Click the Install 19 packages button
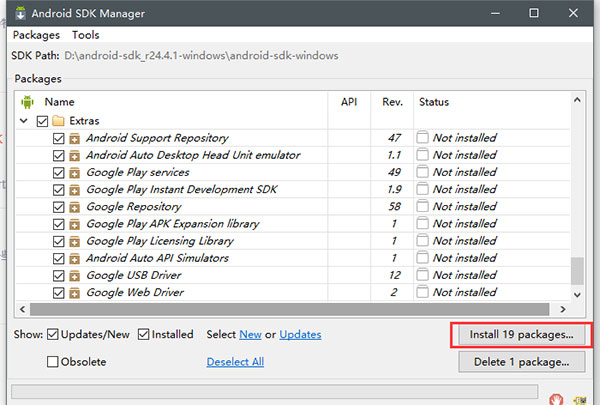The image size is (600, 405). (x=521, y=334)
